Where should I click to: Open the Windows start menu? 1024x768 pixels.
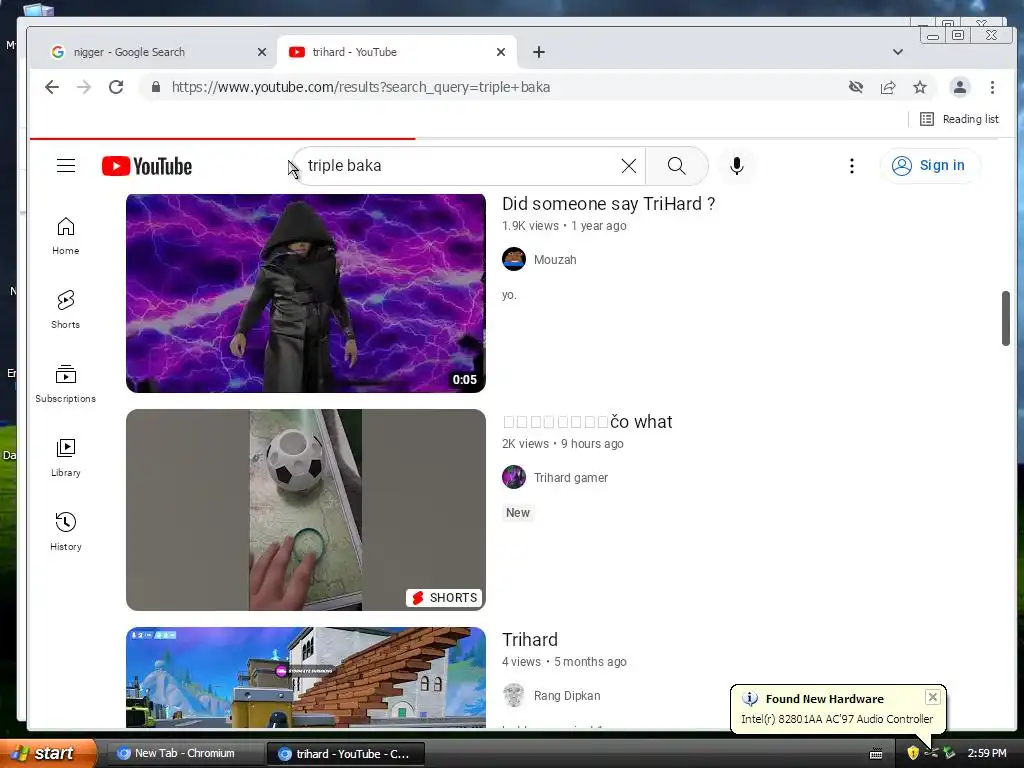click(x=48, y=753)
